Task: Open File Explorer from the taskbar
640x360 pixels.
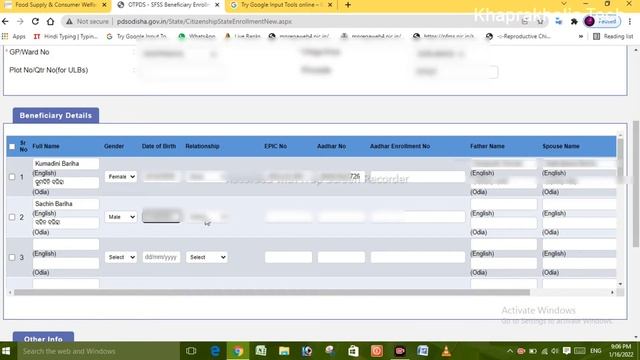Action: coord(284,351)
